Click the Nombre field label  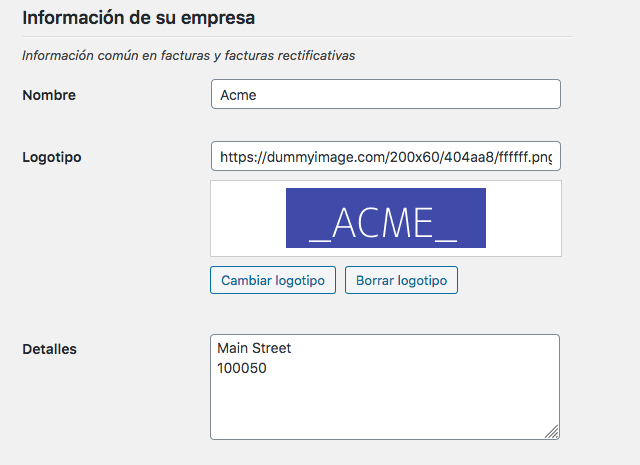(x=49, y=95)
